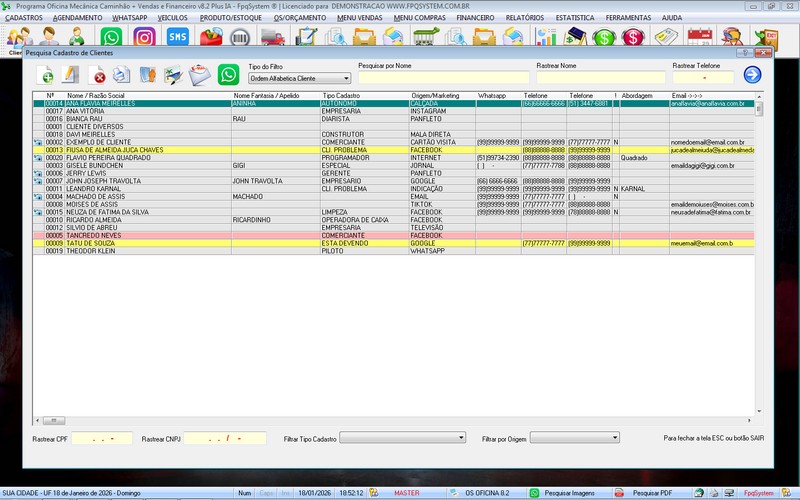
Task: Click the calendar icon in main toolbar
Action: [699, 37]
